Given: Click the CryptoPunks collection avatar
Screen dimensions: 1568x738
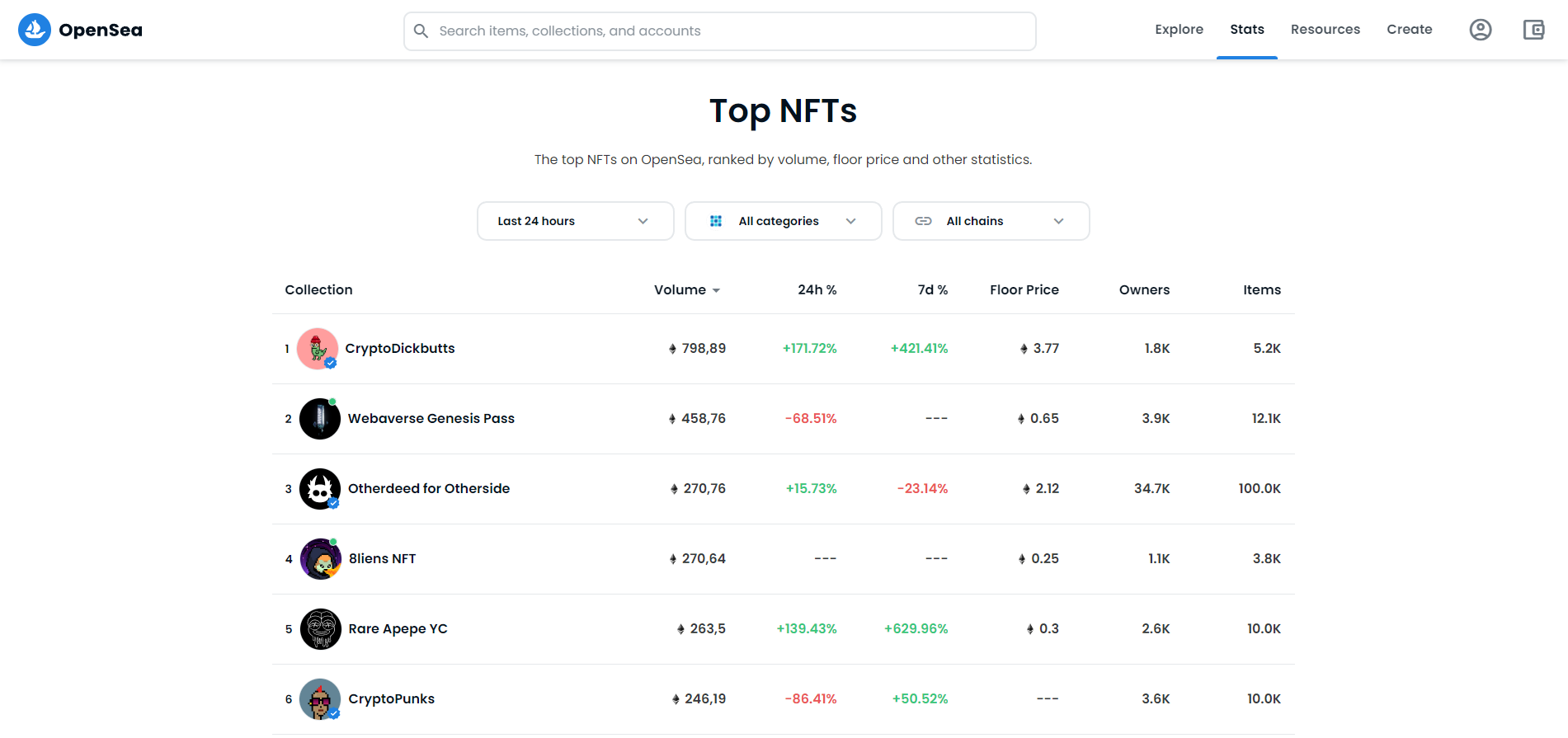Looking at the screenshot, I should tap(320, 699).
